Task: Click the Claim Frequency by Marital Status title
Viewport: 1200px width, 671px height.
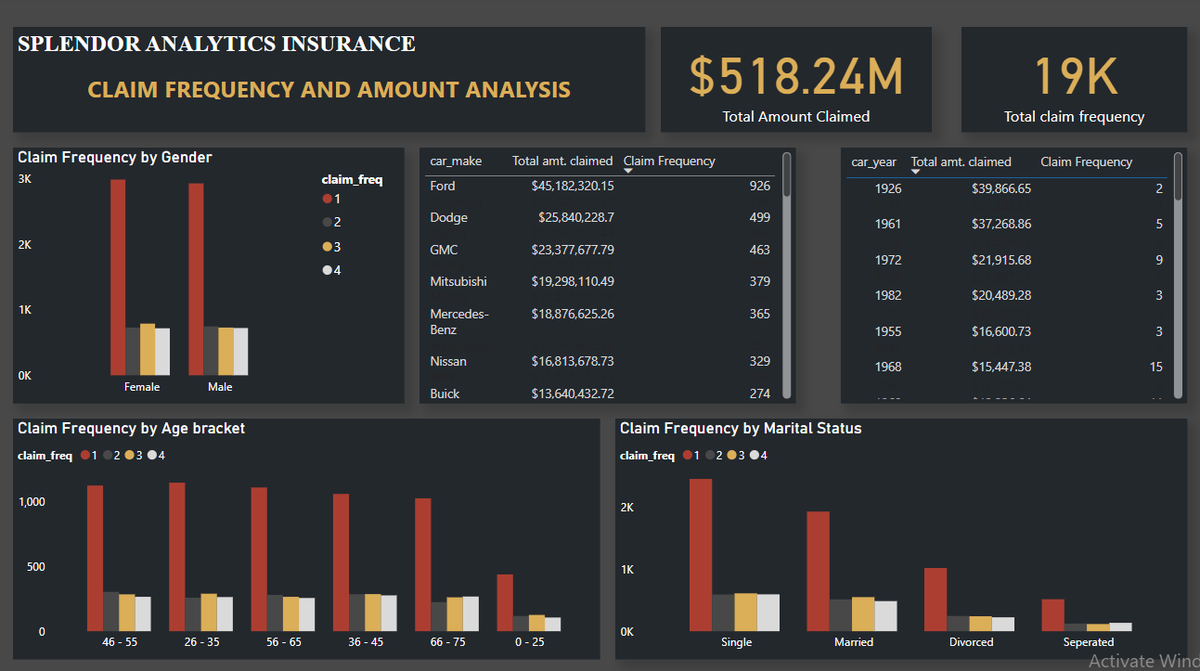Action: (741, 429)
